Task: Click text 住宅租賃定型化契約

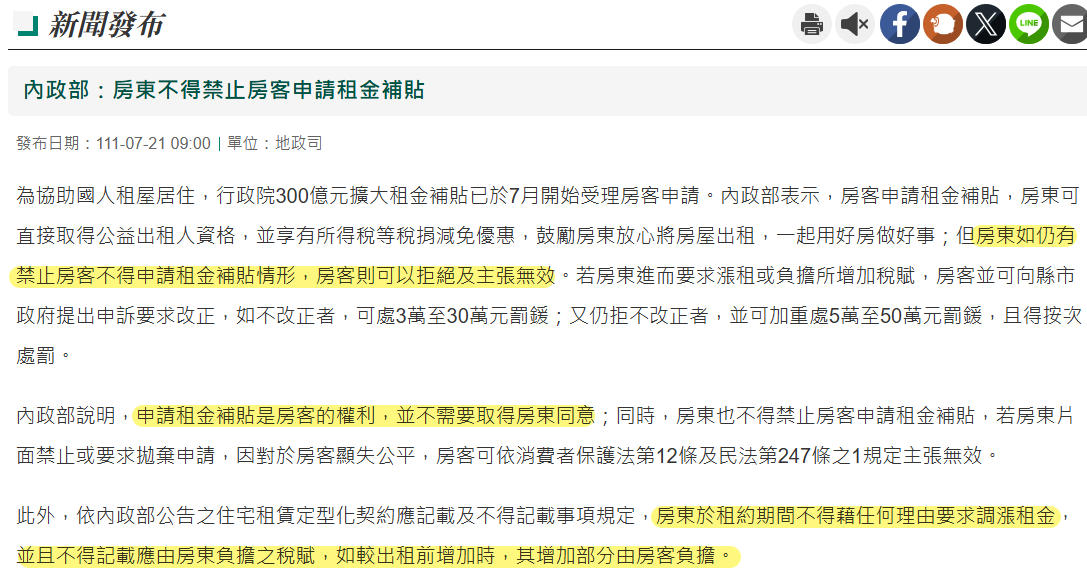Action: [x=306, y=515]
